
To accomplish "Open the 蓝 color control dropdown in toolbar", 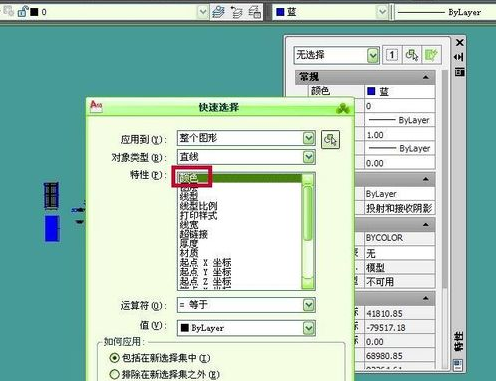I will (382, 12).
